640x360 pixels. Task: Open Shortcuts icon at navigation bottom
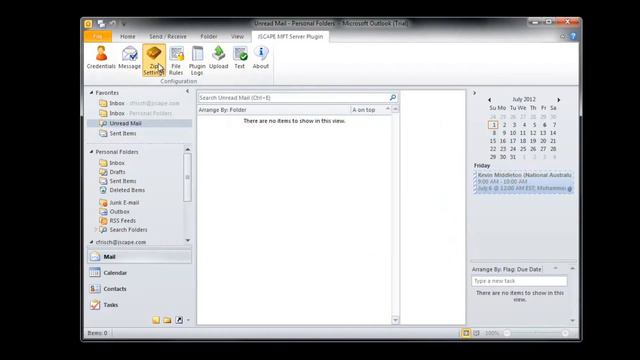[x=179, y=320]
